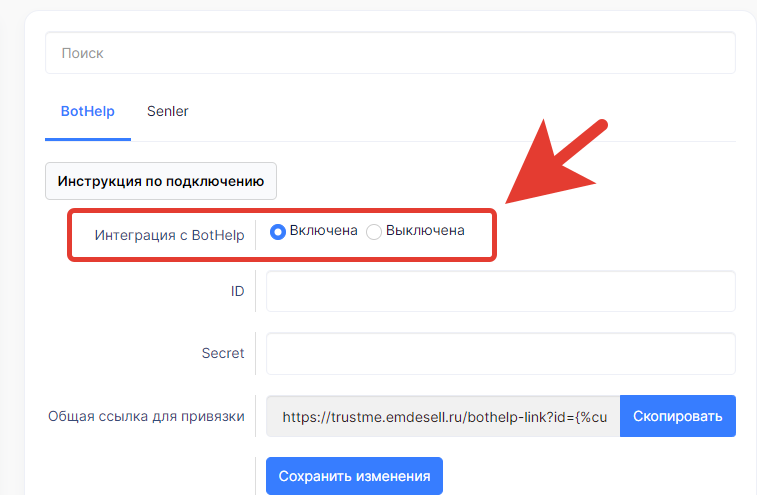Image resolution: width=757 pixels, height=495 pixels.
Task: Click the blue underline beneath BotHelp tab
Action: point(88,140)
